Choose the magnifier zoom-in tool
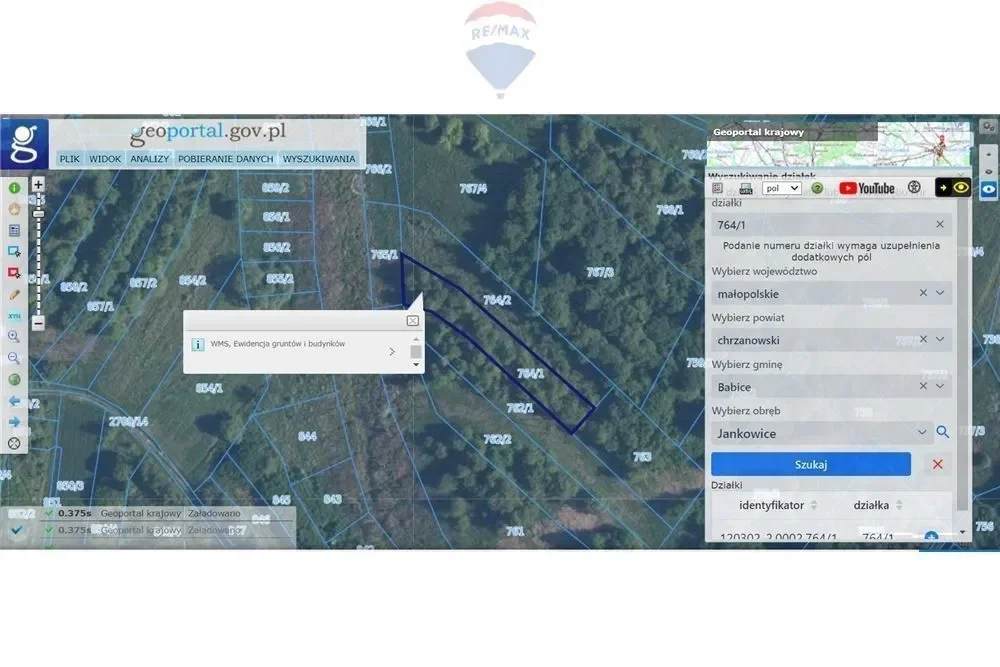 (14, 337)
